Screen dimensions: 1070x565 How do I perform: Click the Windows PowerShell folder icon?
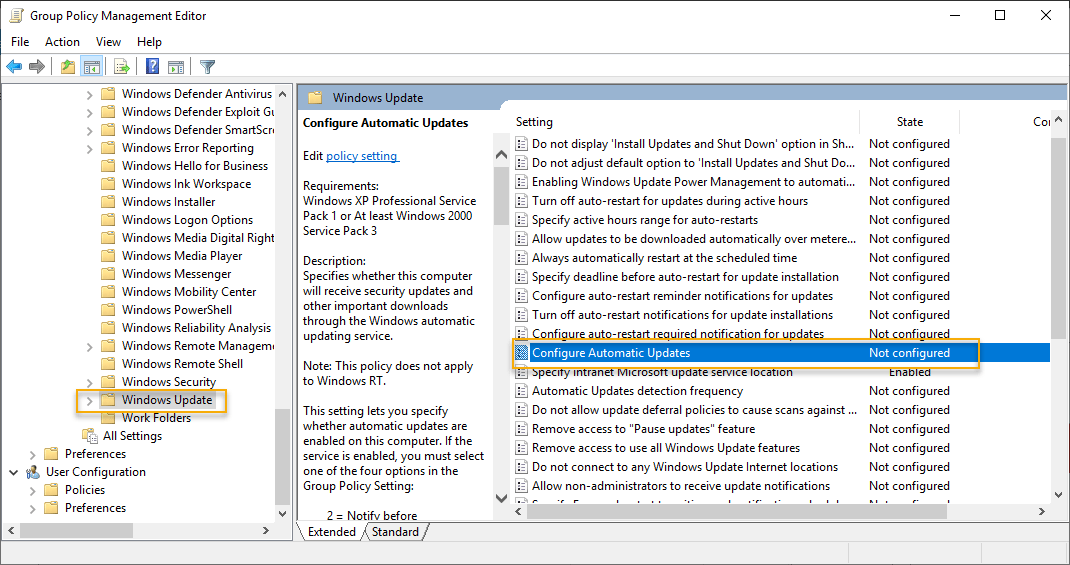click(108, 310)
